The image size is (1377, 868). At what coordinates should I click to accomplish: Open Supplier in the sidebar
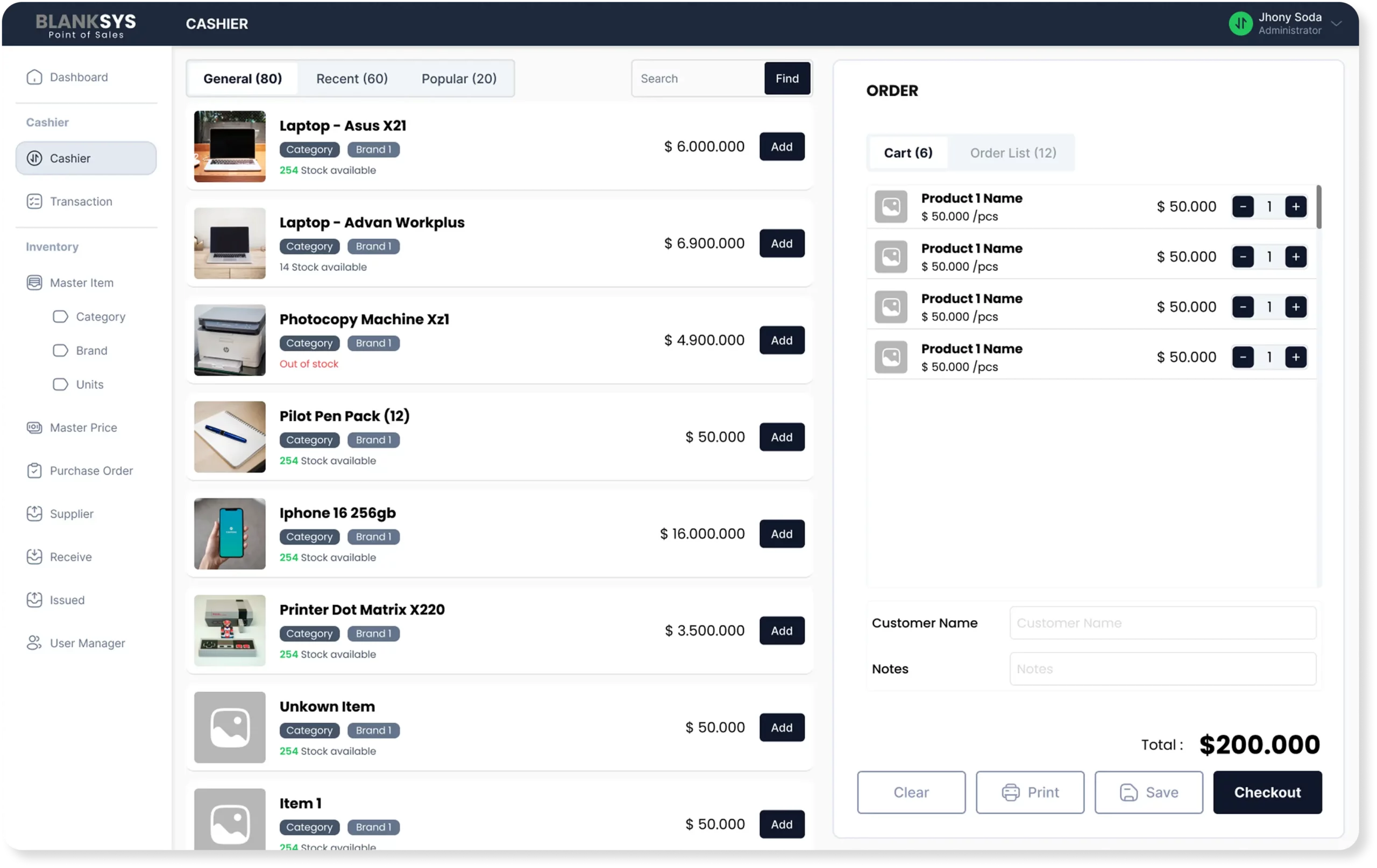(x=72, y=514)
